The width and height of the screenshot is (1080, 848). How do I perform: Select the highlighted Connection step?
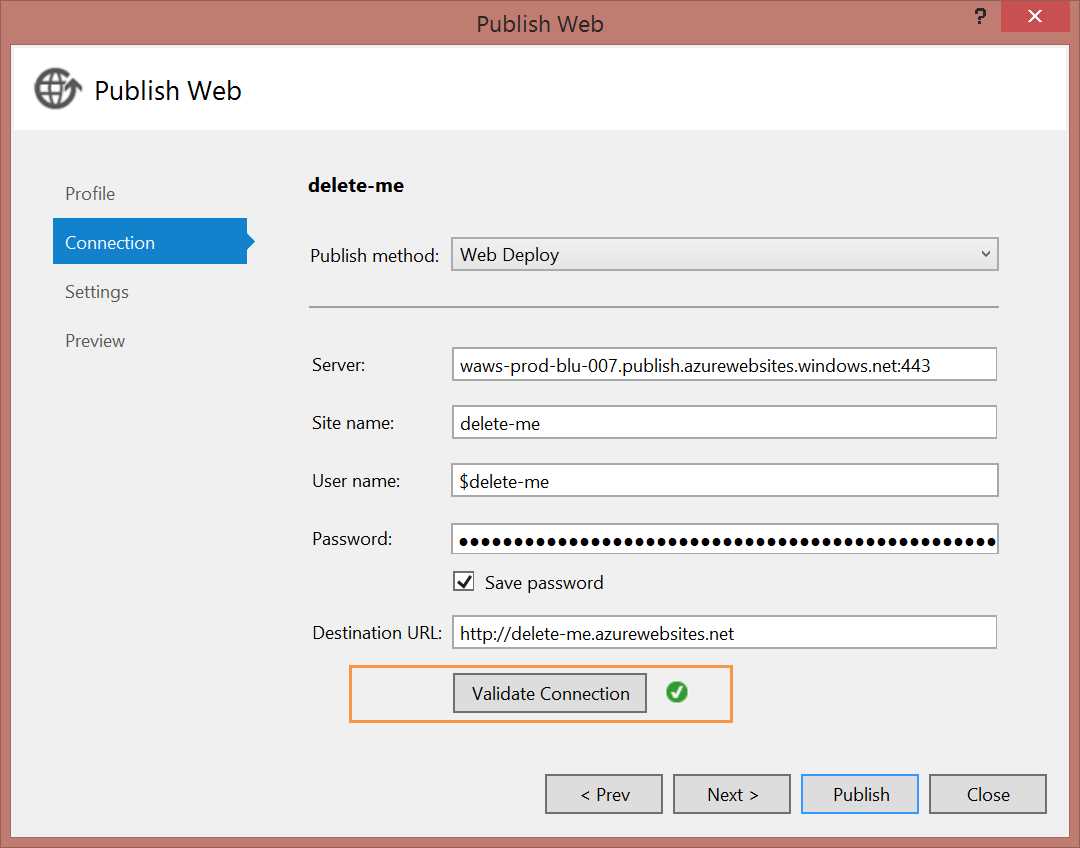[110, 242]
